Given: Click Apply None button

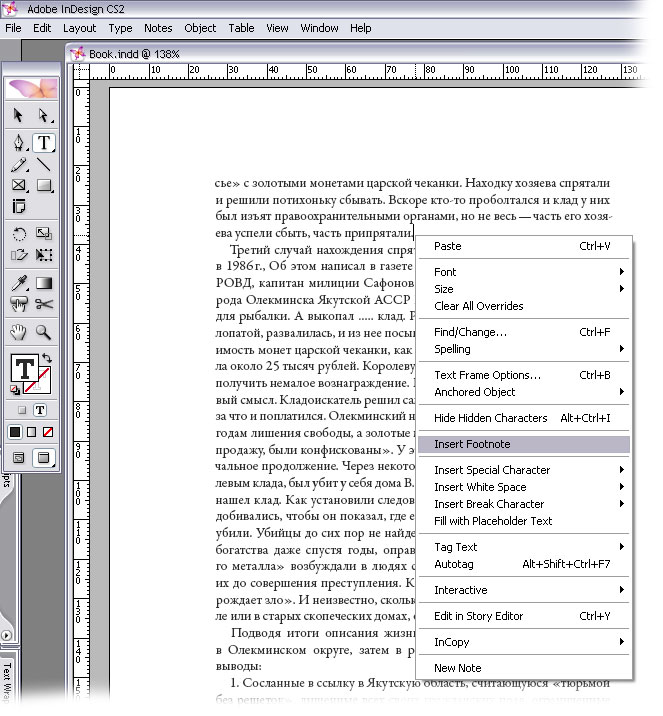Looking at the screenshot, I should click(x=48, y=432).
